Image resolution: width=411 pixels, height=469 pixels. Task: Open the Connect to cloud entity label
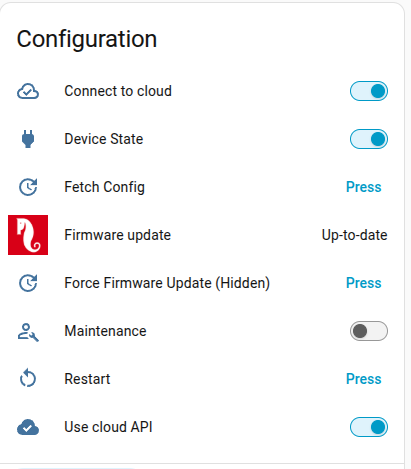click(118, 91)
